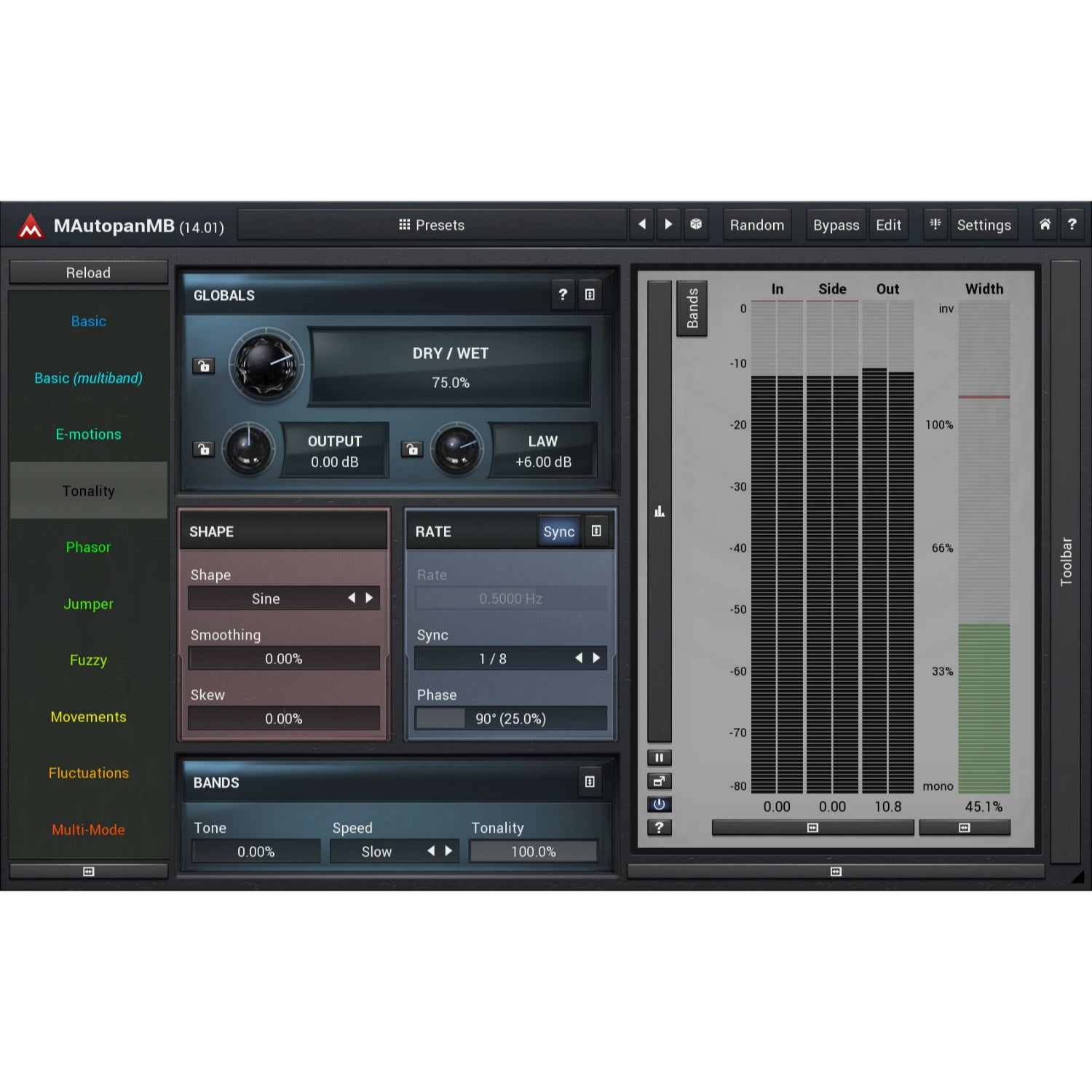Screen dimensions: 1092x1092
Task: Pause the meters display
Action: click(659, 758)
